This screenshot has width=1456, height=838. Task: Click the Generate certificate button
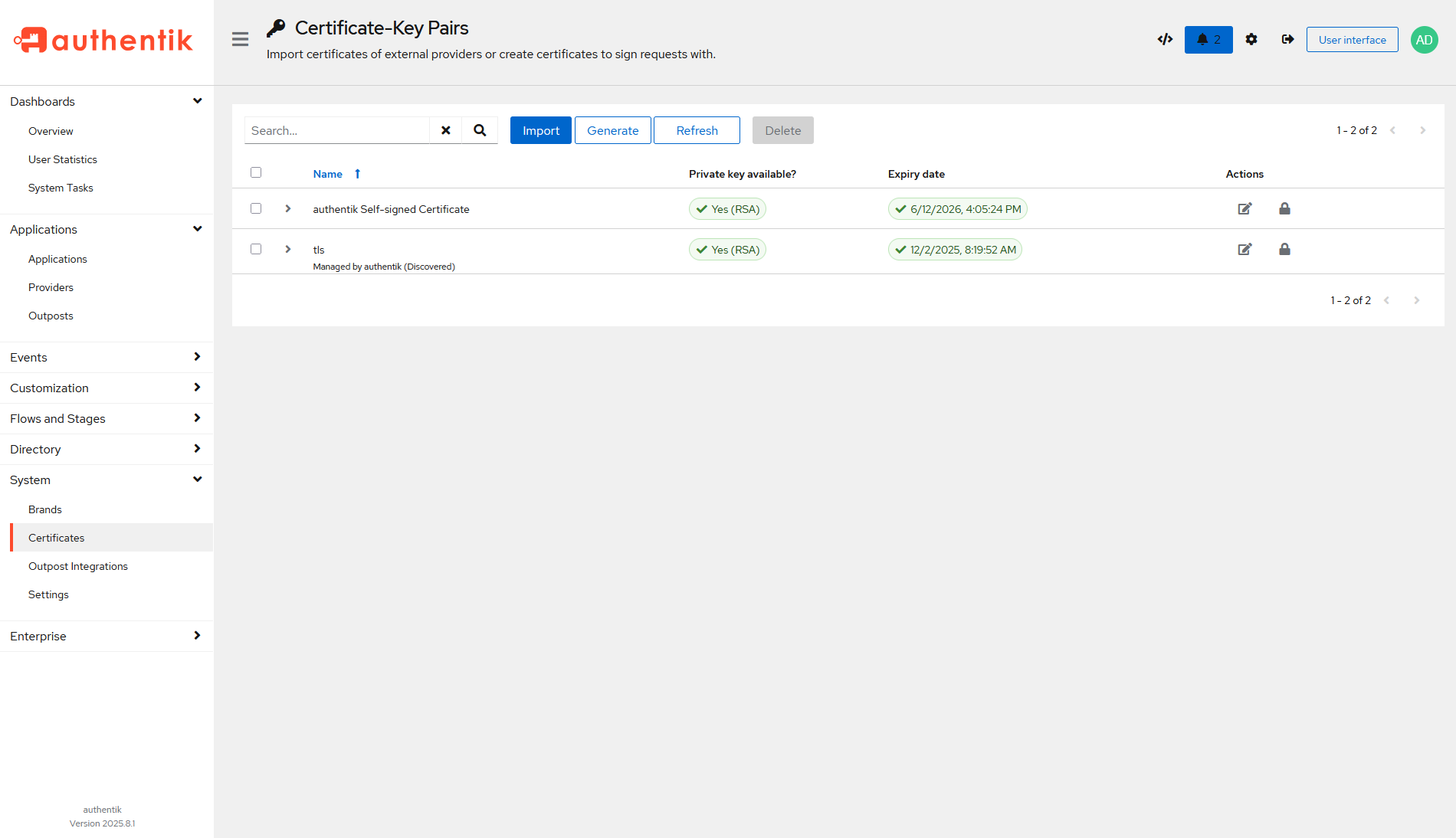[x=612, y=130]
